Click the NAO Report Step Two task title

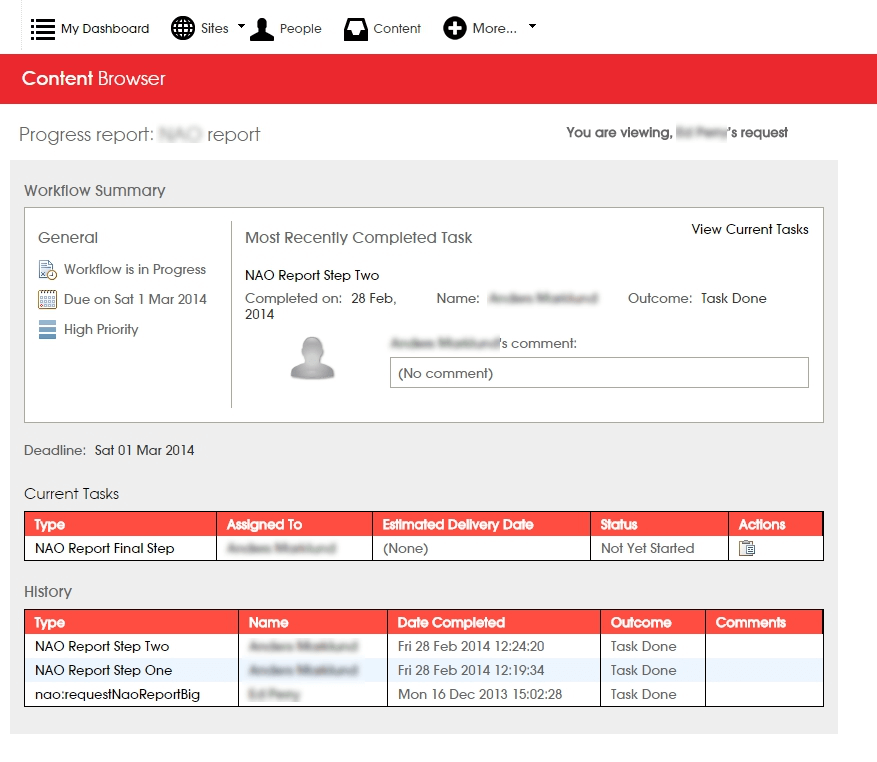click(312, 275)
